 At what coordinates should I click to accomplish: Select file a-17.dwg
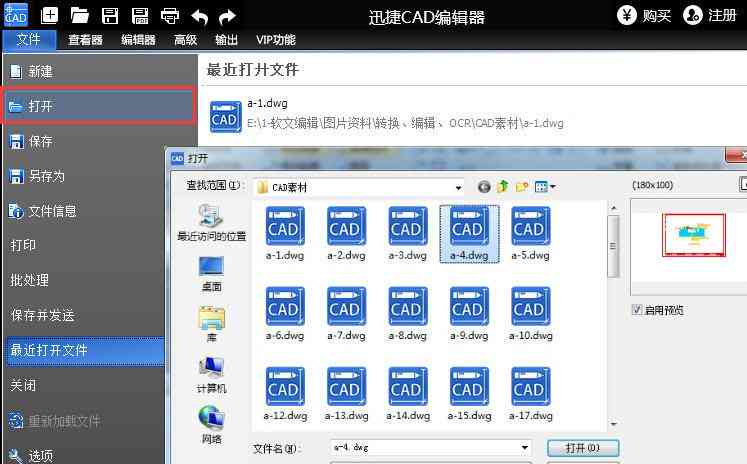(530, 394)
